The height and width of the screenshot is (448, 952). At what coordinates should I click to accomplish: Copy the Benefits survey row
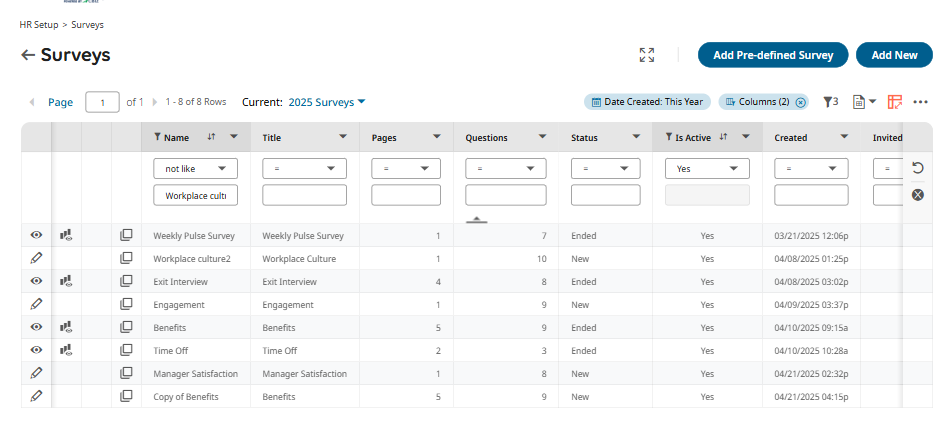[x=126, y=327]
